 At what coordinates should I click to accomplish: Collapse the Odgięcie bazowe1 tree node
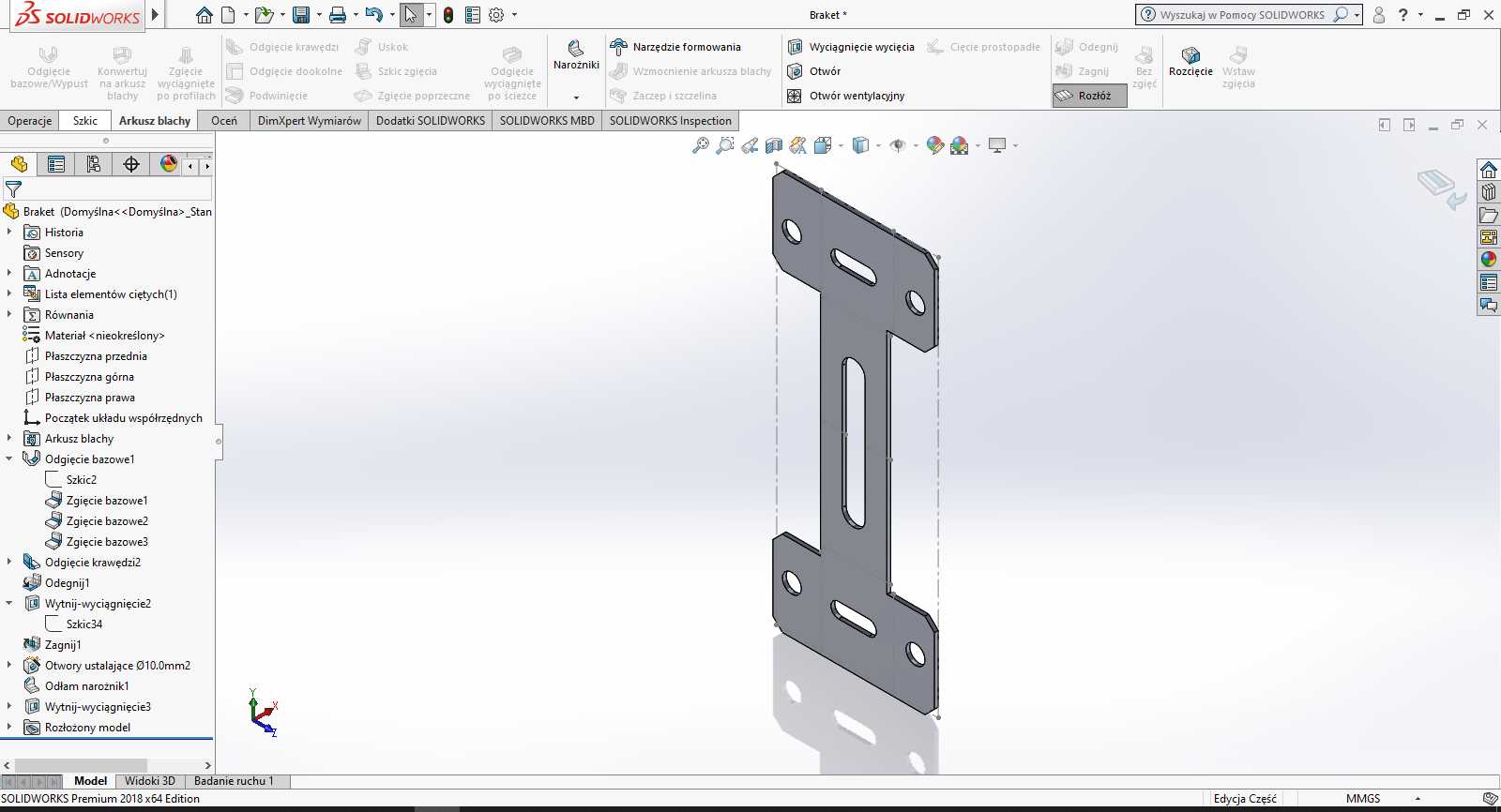[x=9, y=459]
